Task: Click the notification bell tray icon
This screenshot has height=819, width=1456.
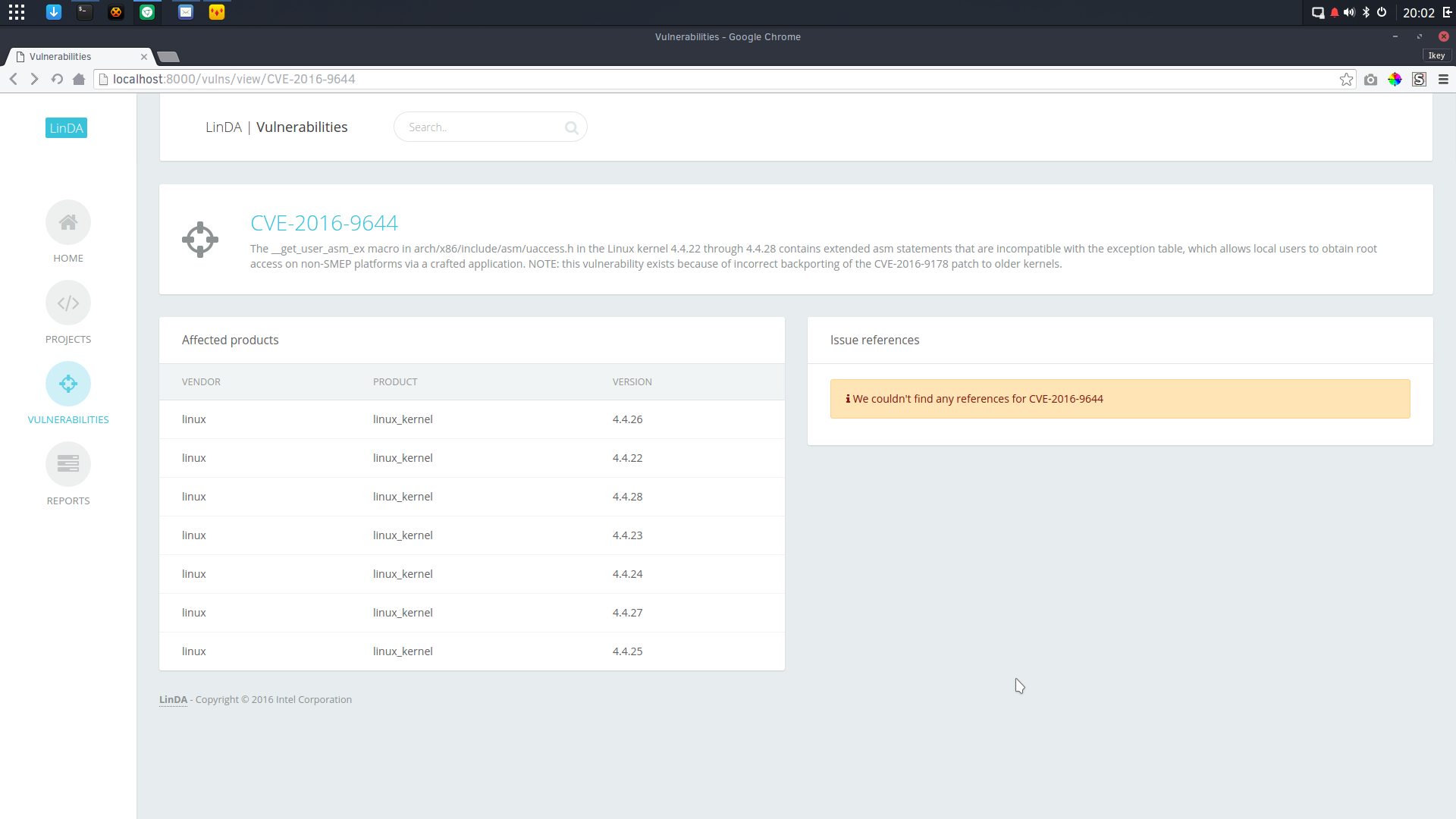Action: [1335, 12]
